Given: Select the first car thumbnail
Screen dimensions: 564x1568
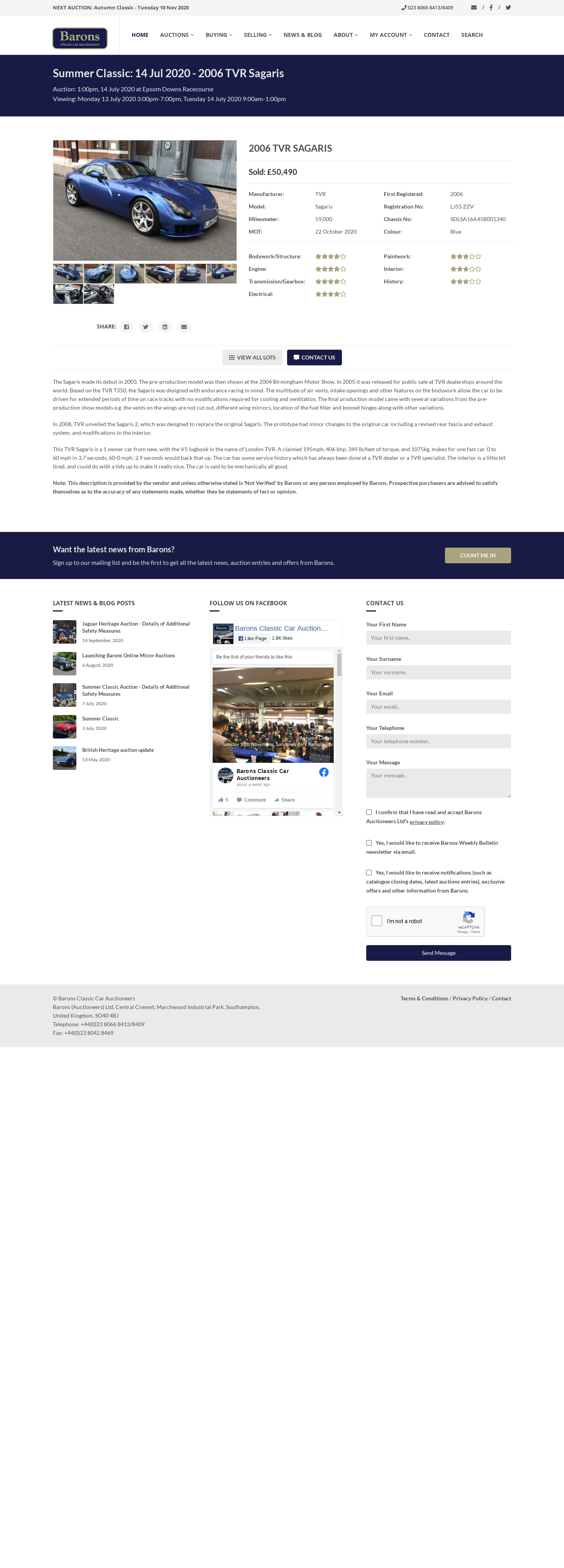Looking at the screenshot, I should point(68,273).
